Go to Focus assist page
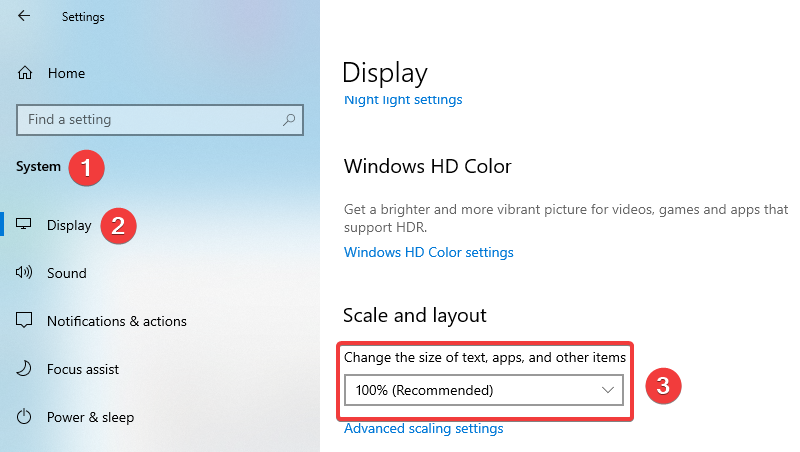The image size is (800, 452). (x=83, y=369)
